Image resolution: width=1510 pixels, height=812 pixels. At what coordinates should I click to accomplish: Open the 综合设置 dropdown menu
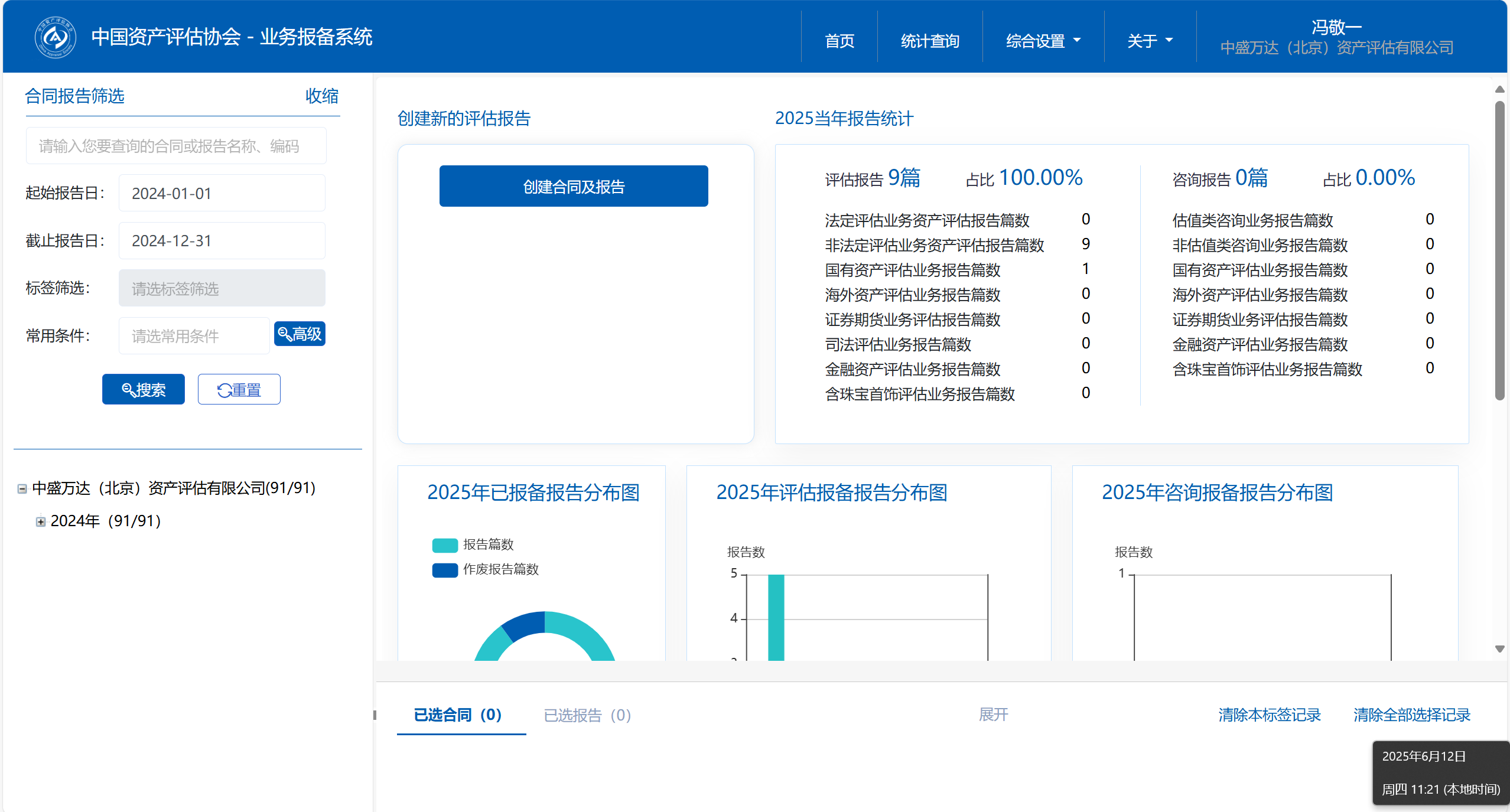pos(1043,41)
